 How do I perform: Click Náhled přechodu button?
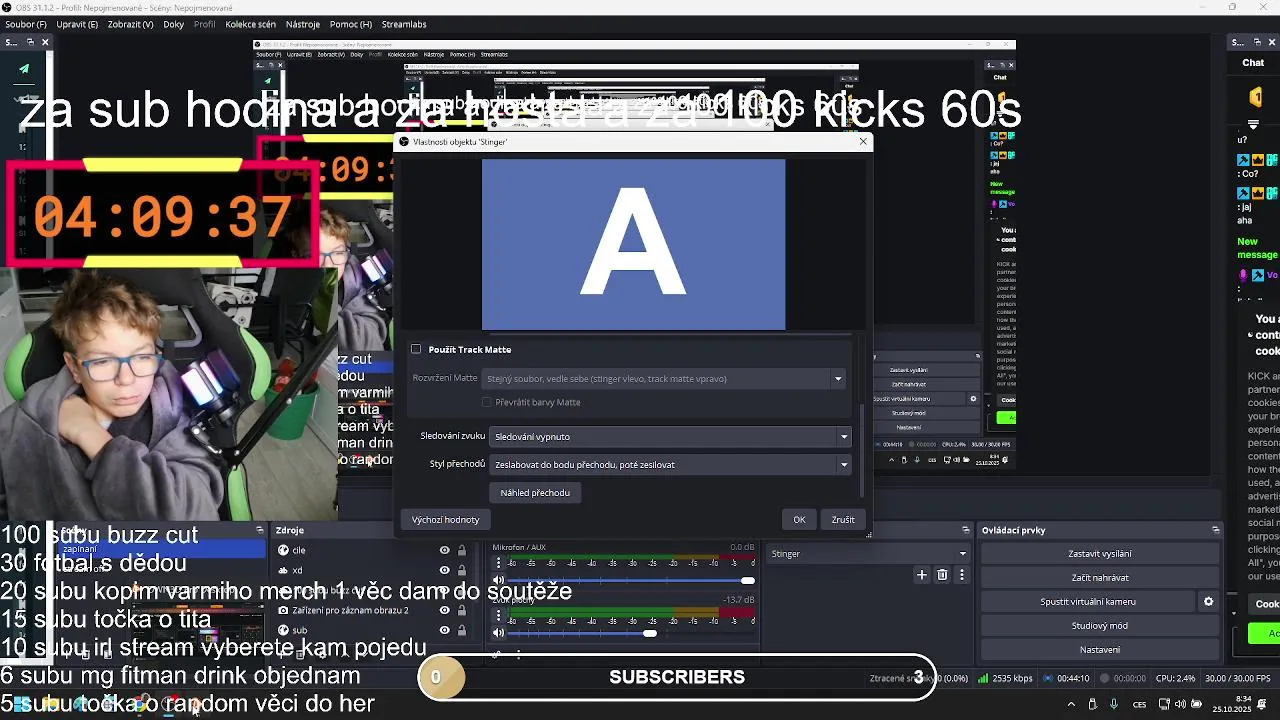[x=535, y=492]
